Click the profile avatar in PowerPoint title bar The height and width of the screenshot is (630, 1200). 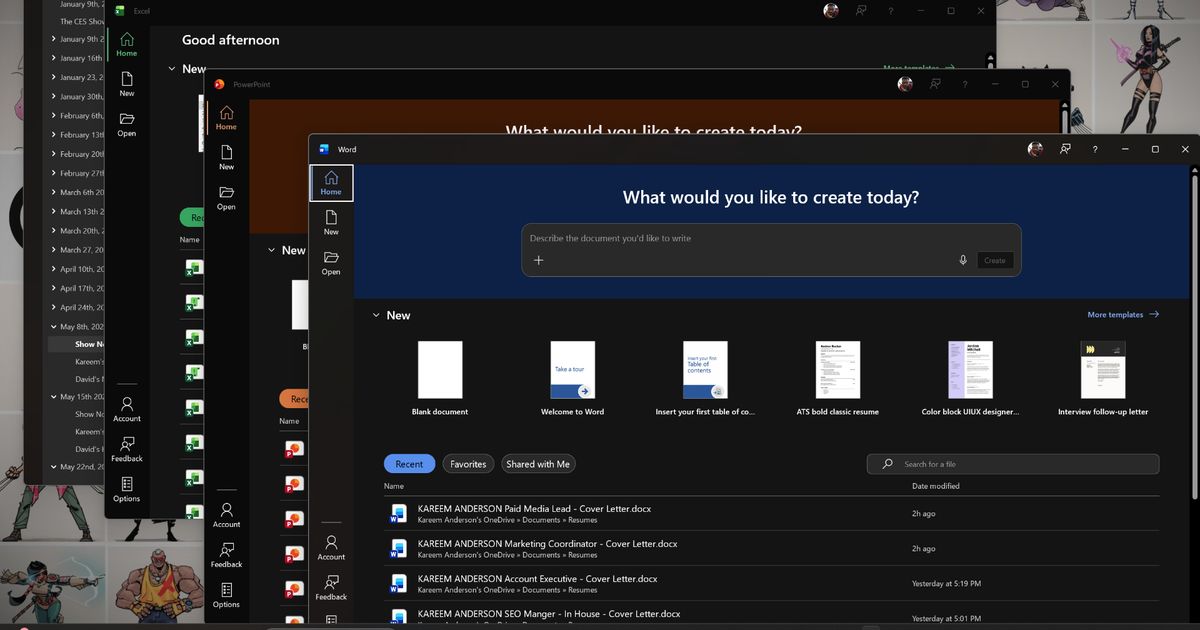click(x=905, y=84)
